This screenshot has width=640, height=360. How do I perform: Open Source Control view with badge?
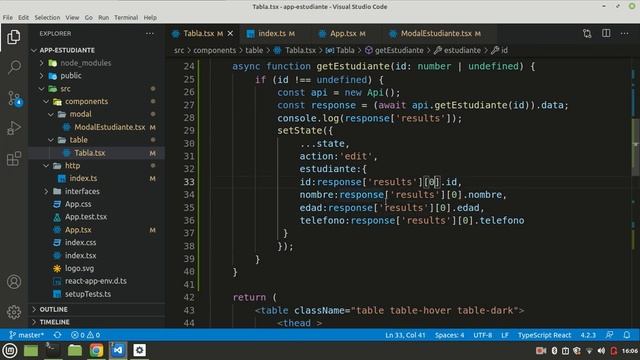[15, 98]
